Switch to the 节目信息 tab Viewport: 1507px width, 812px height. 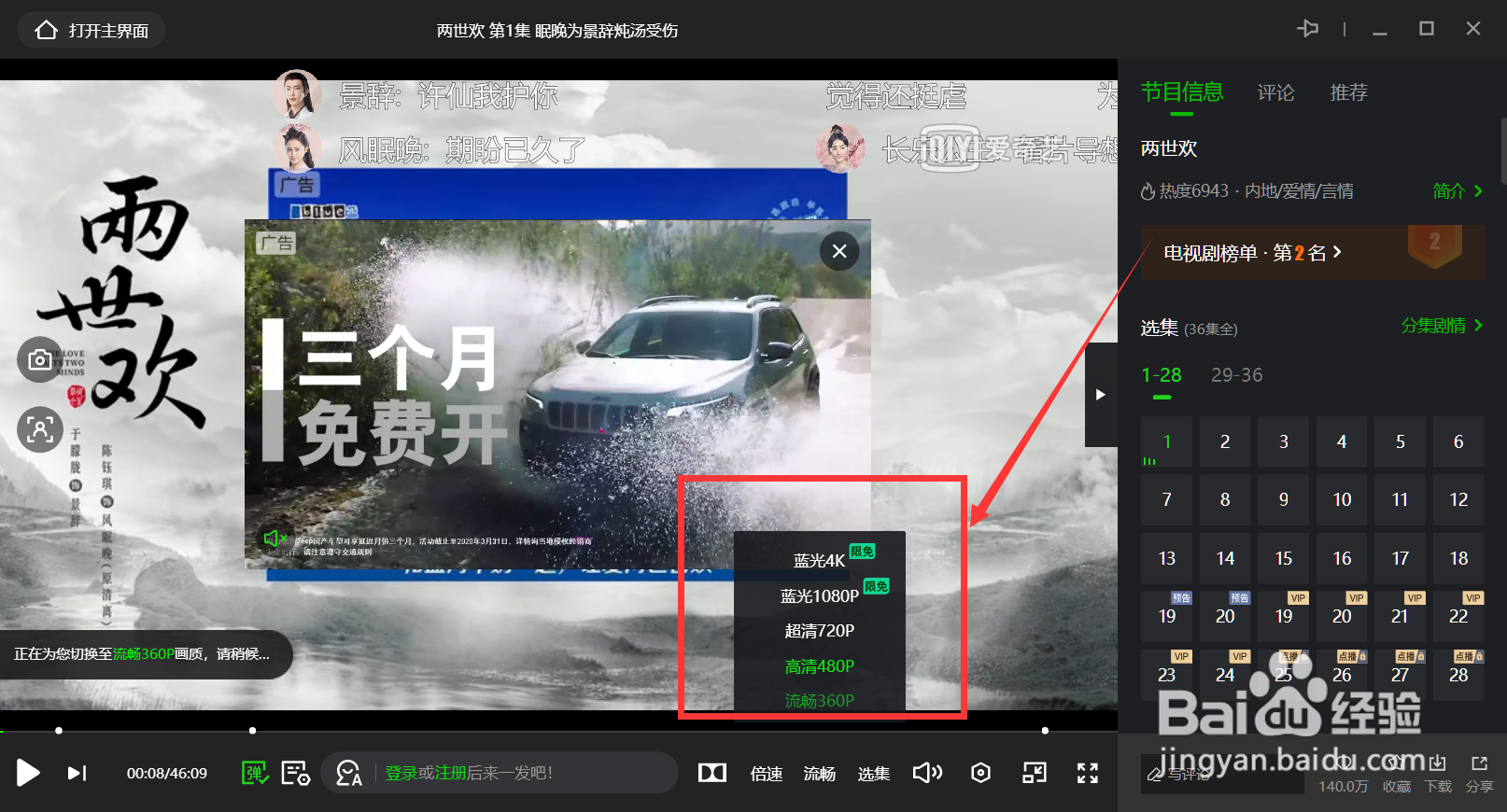click(1182, 91)
